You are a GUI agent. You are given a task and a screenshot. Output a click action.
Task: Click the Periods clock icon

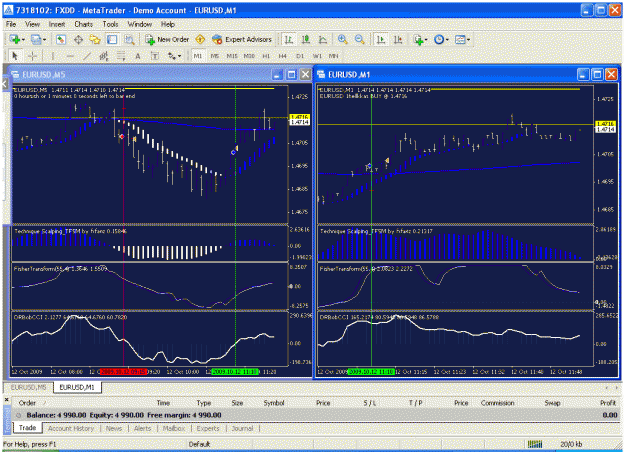click(x=439, y=39)
